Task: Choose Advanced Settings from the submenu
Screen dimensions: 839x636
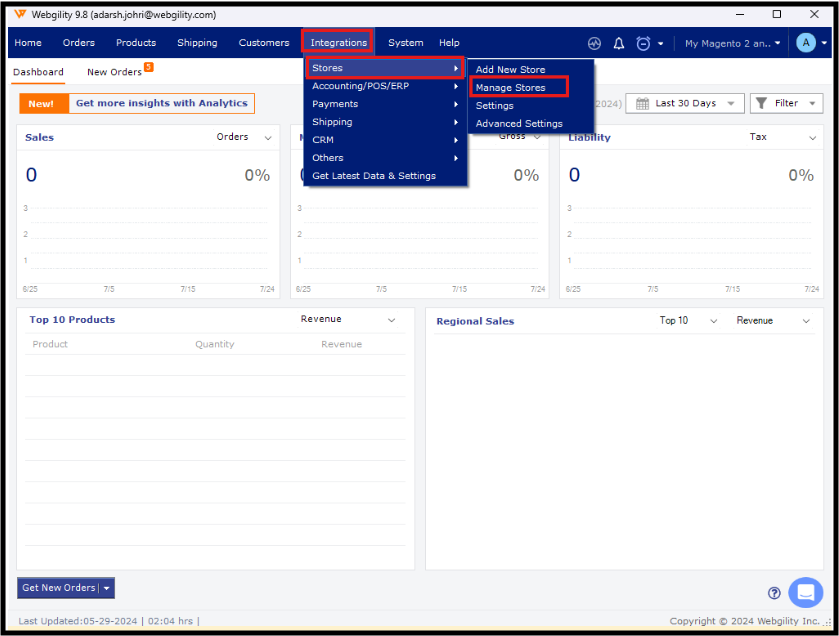Action: point(531,124)
